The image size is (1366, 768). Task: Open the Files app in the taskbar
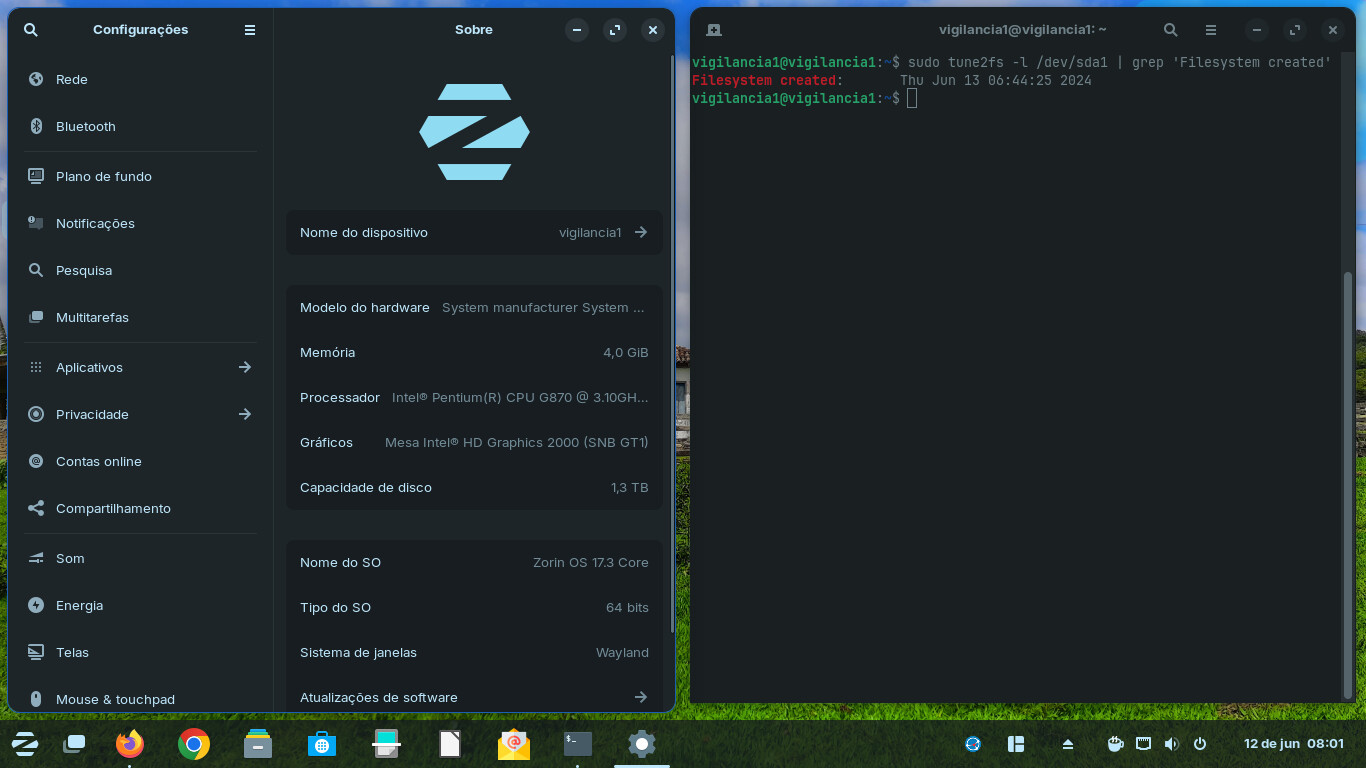coord(257,744)
